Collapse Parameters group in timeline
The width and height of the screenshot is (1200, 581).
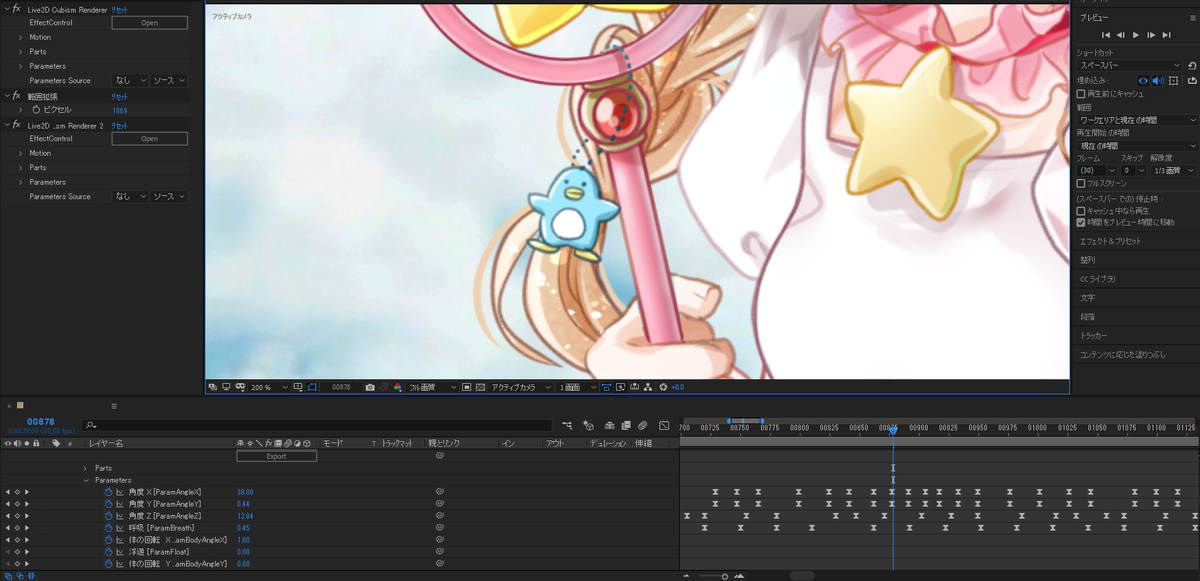pos(85,480)
